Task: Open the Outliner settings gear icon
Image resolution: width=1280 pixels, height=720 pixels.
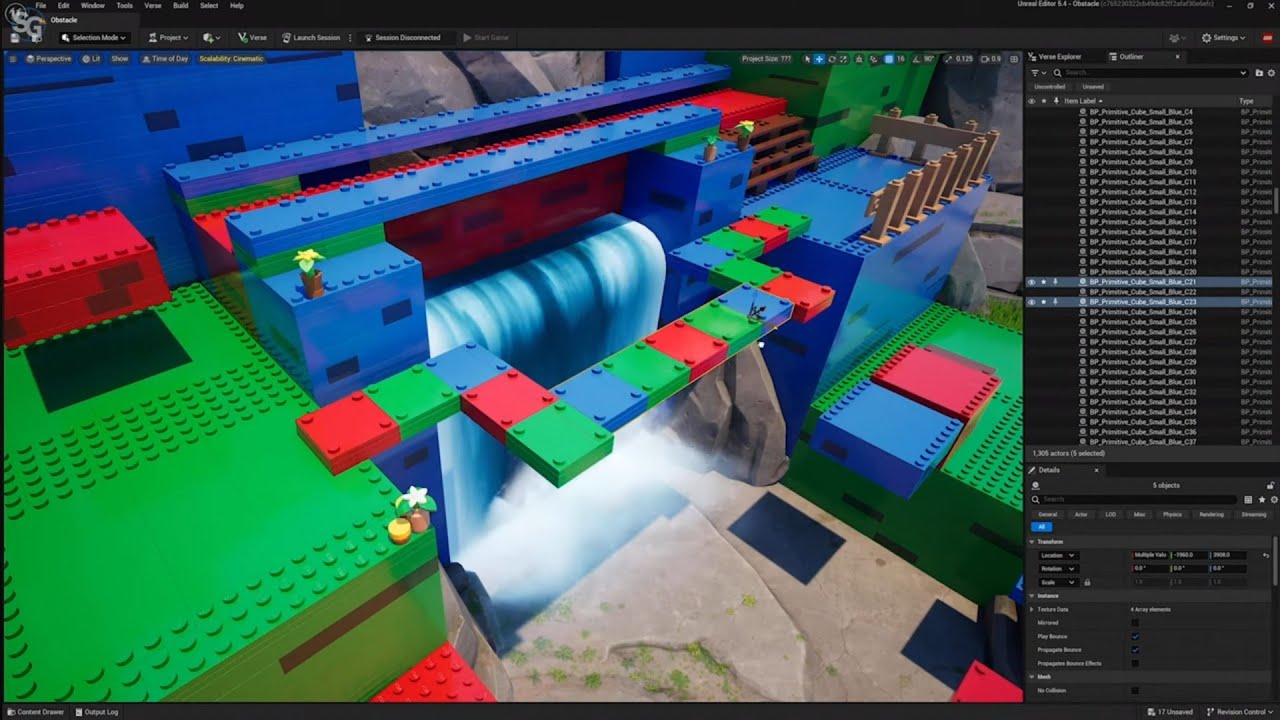Action: point(1272,73)
